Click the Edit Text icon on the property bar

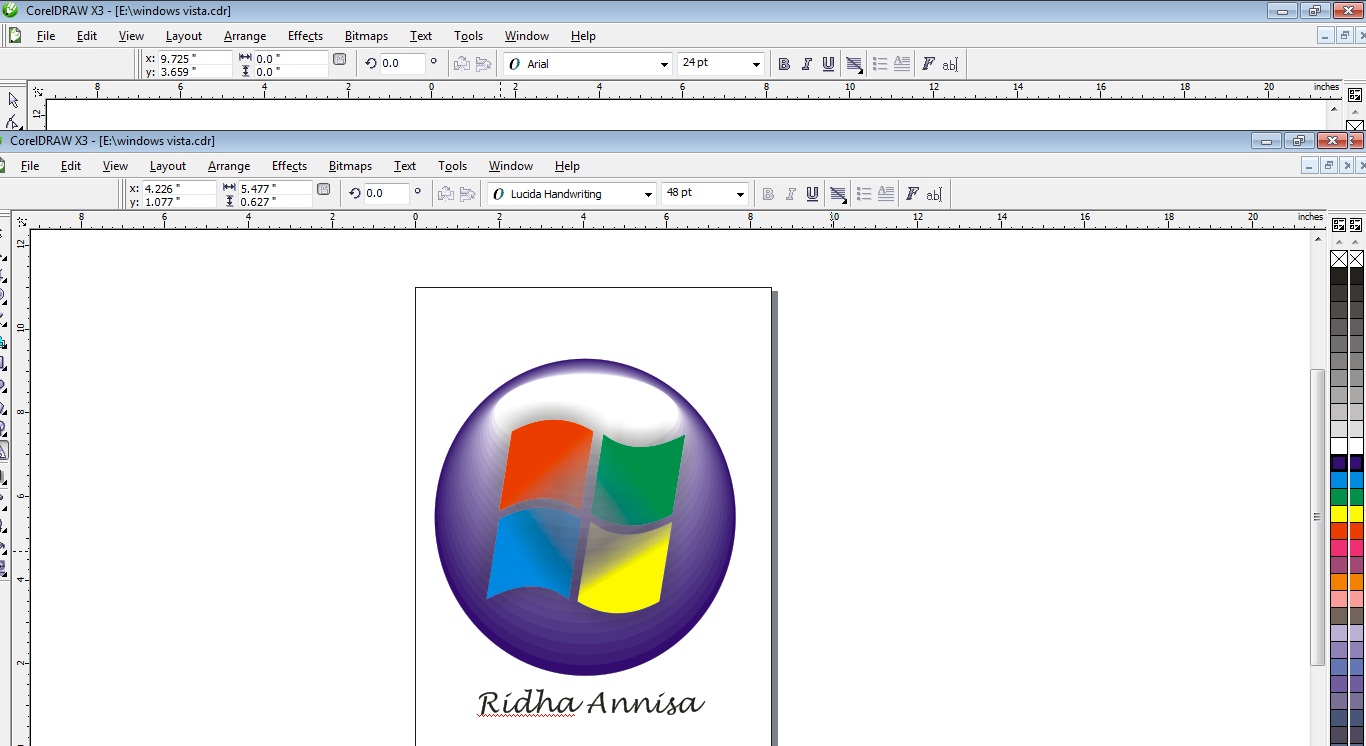[935, 193]
